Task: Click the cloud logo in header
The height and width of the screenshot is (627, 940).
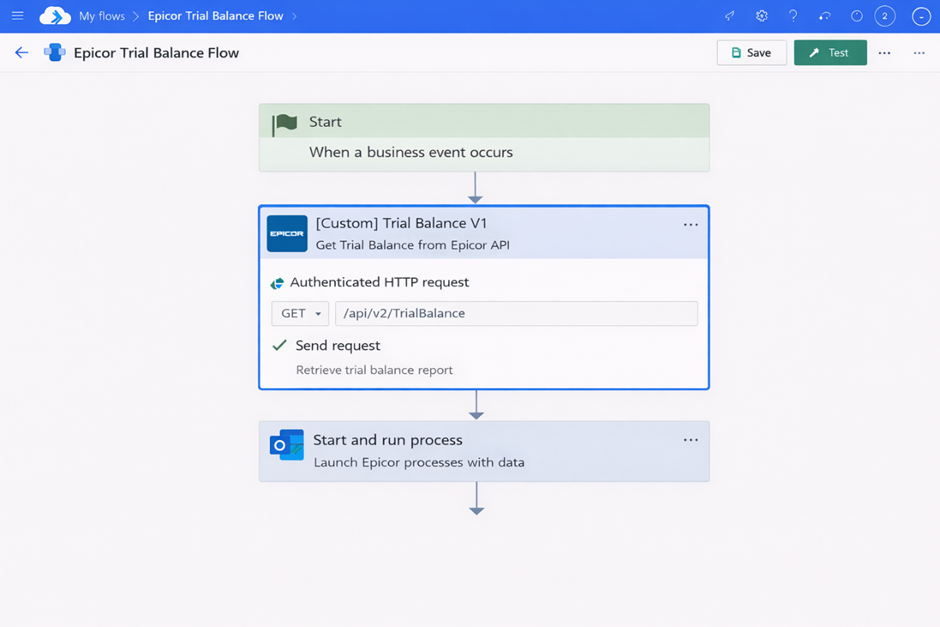Action: 55,16
